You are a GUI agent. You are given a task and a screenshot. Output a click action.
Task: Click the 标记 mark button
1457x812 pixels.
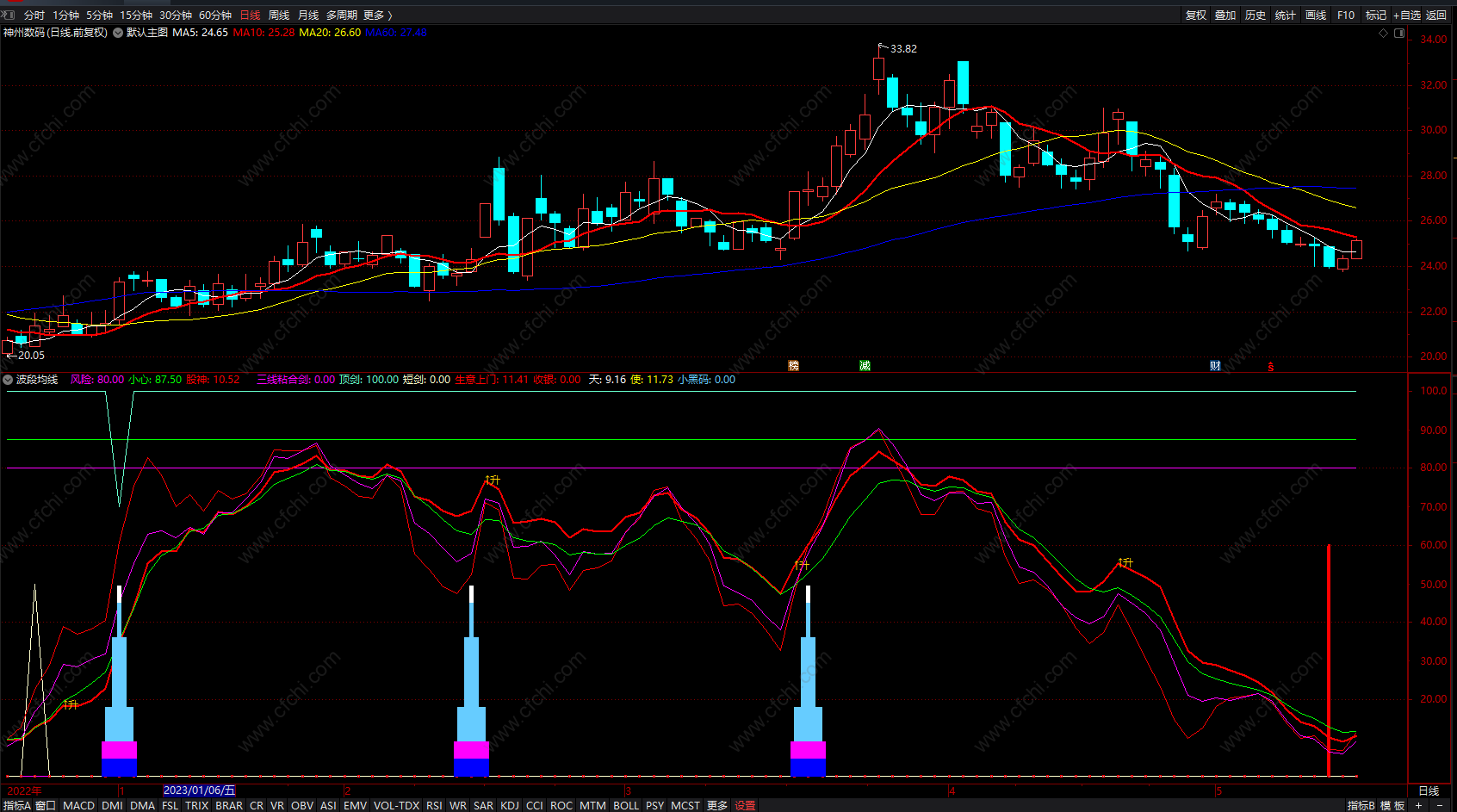pyautogui.click(x=1376, y=15)
